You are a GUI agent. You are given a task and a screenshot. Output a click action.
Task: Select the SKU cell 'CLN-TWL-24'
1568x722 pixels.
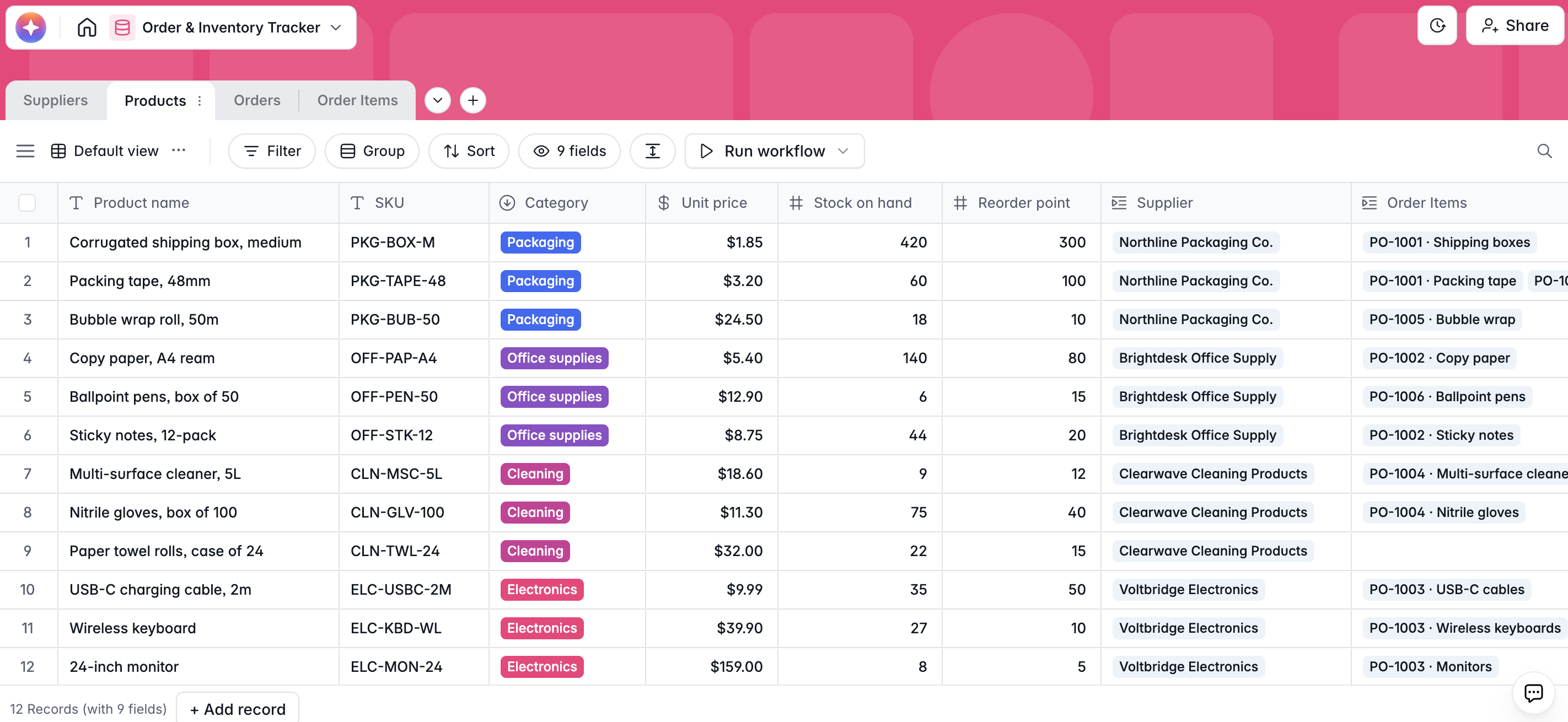(414, 551)
